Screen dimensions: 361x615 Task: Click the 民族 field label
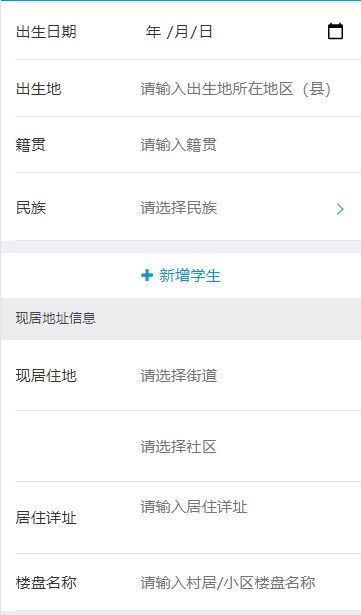pos(31,208)
